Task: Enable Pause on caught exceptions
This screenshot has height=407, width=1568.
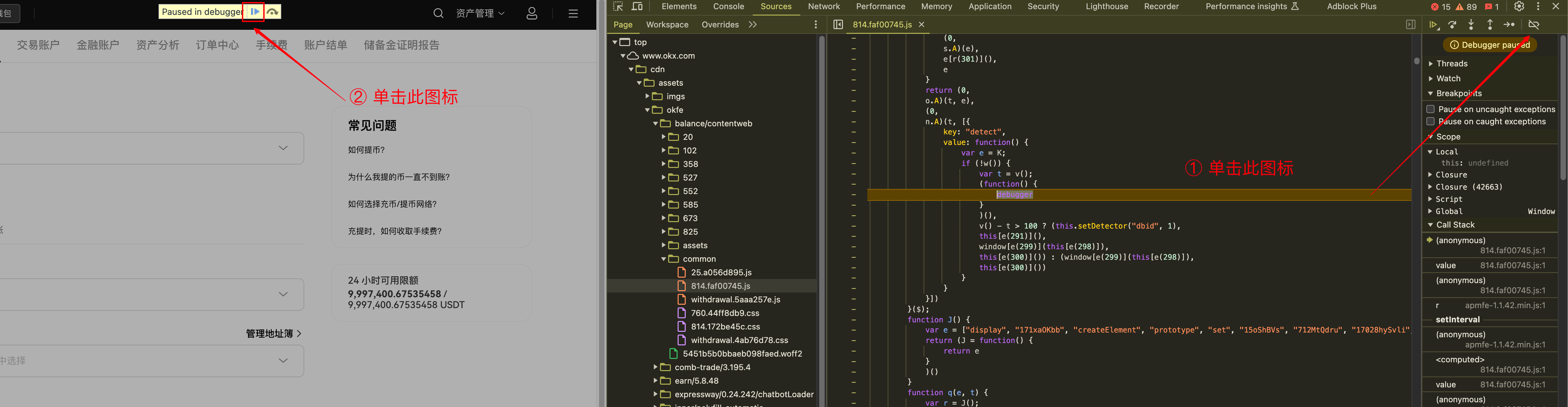Action: pos(1430,122)
